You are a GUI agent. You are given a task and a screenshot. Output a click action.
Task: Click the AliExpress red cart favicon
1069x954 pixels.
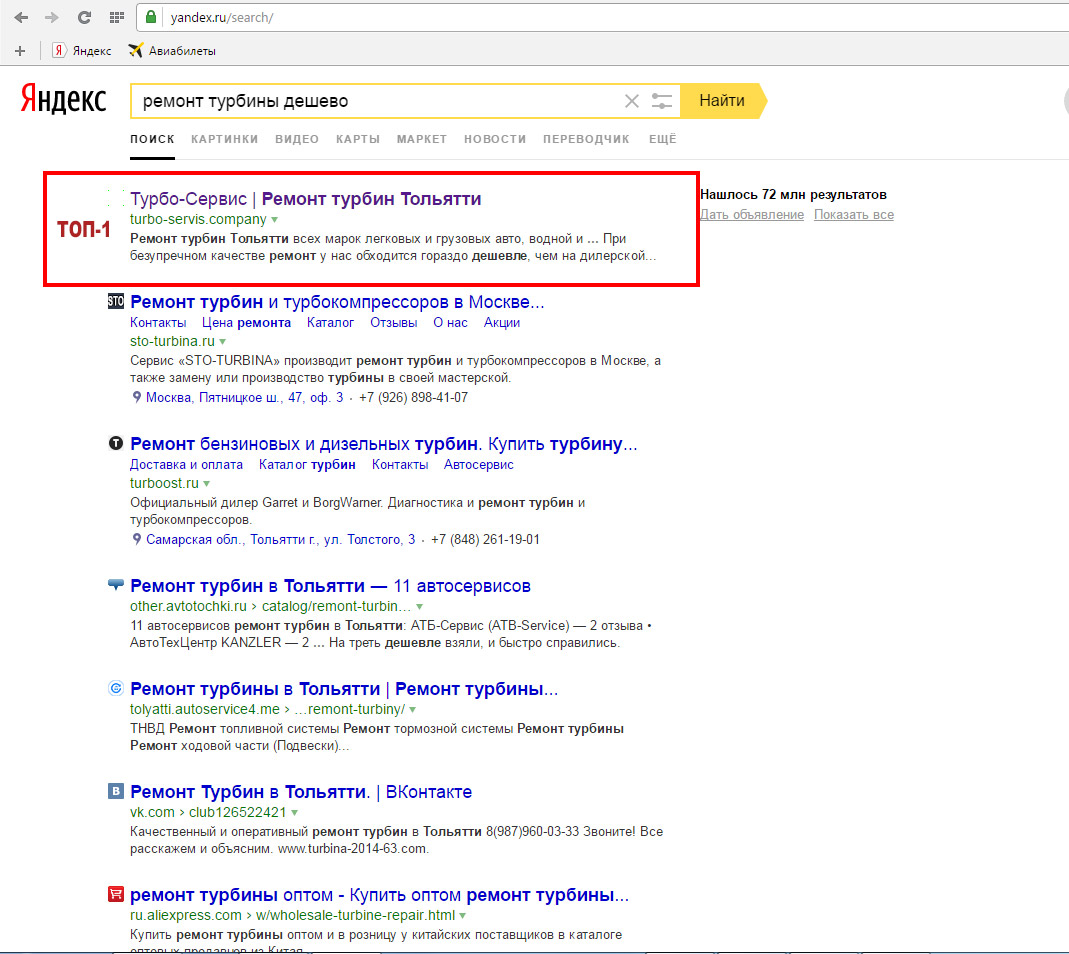pos(116,894)
